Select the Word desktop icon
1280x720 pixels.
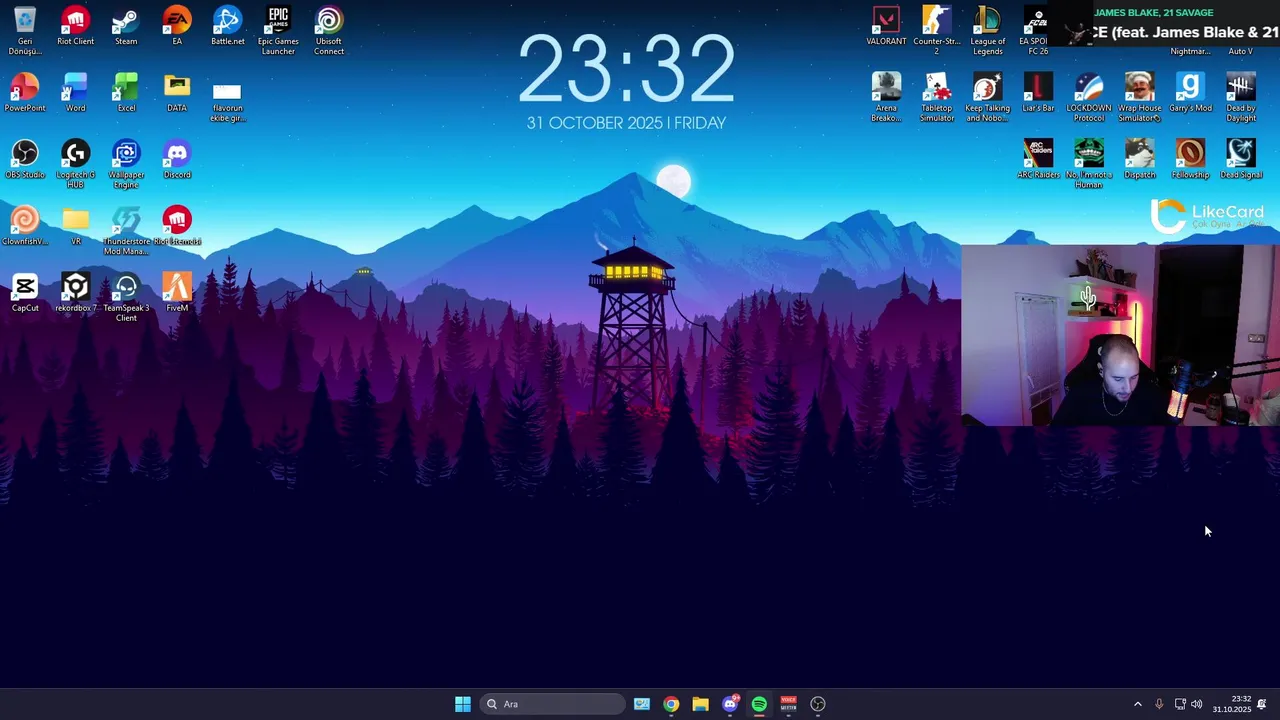pyautogui.click(x=75, y=93)
